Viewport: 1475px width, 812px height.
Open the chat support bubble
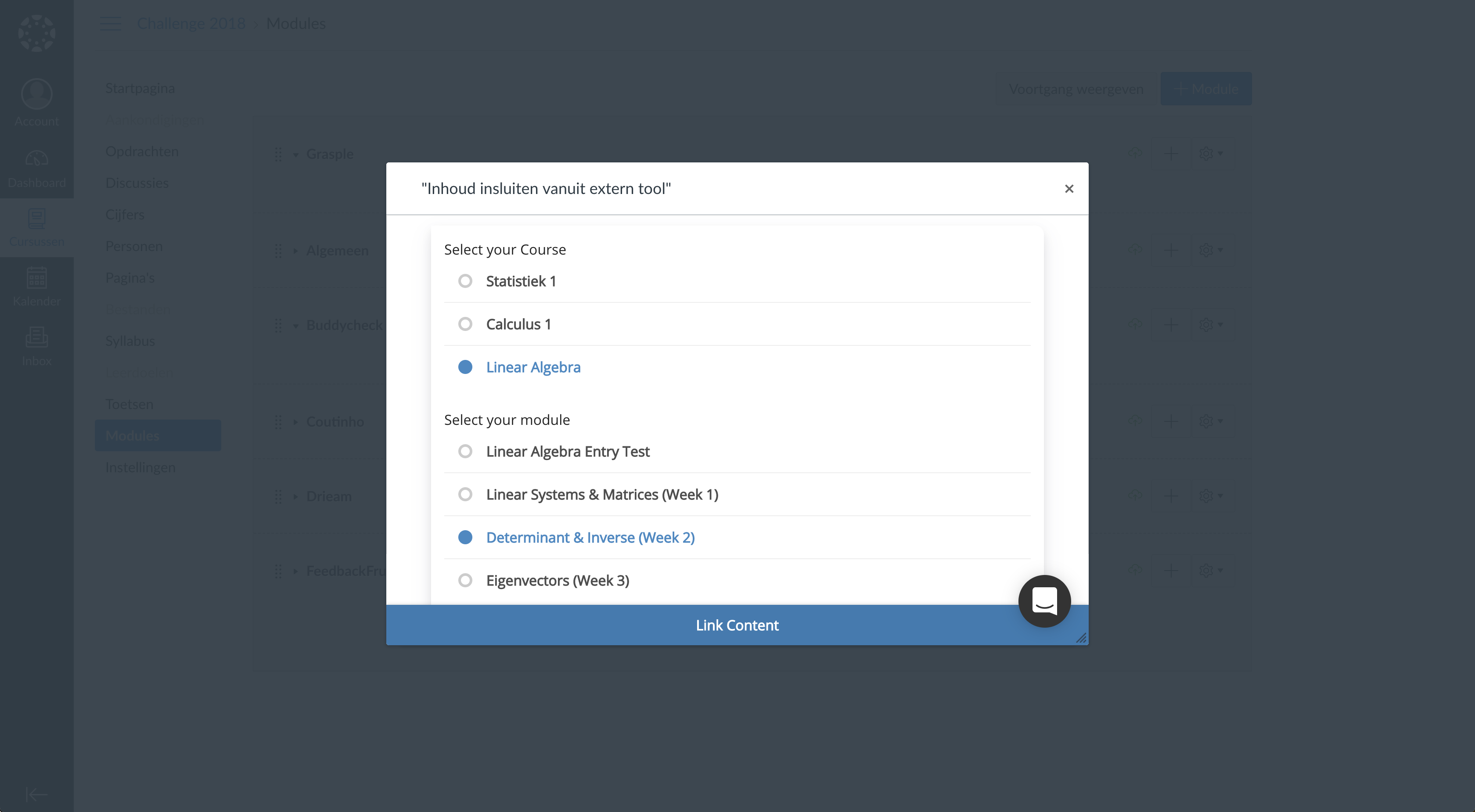pos(1044,601)
